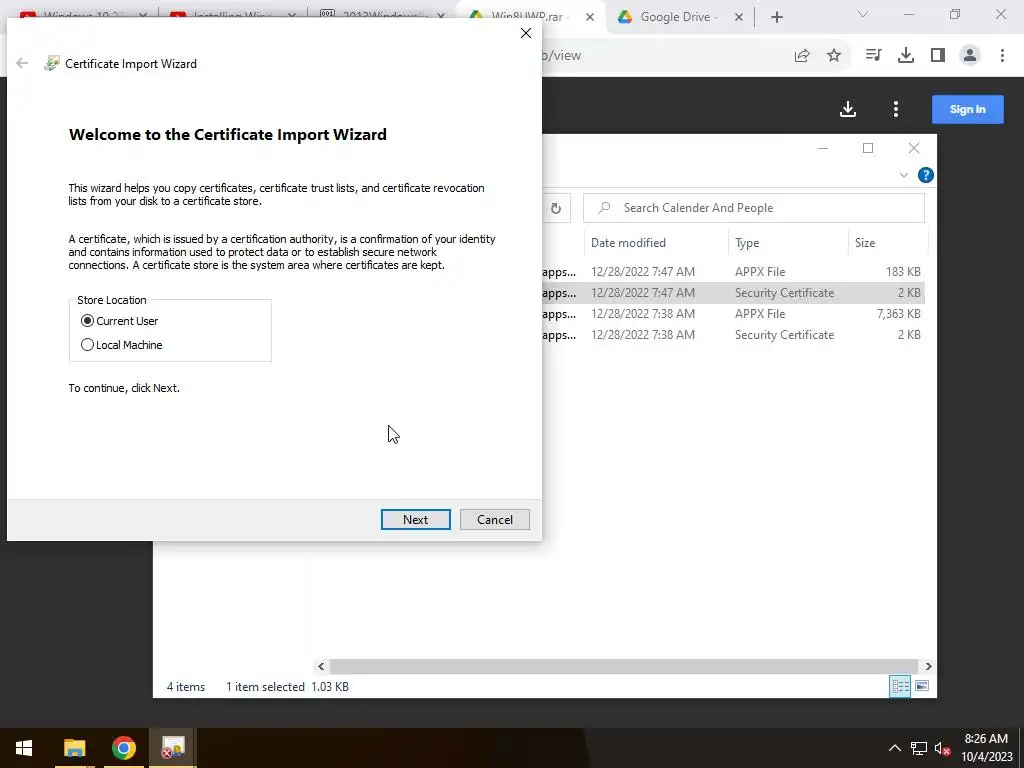Select Security Certificate dated 7:38 AM
The image size is (1024, 768).
pyautogui.click(x=733, y=334)
